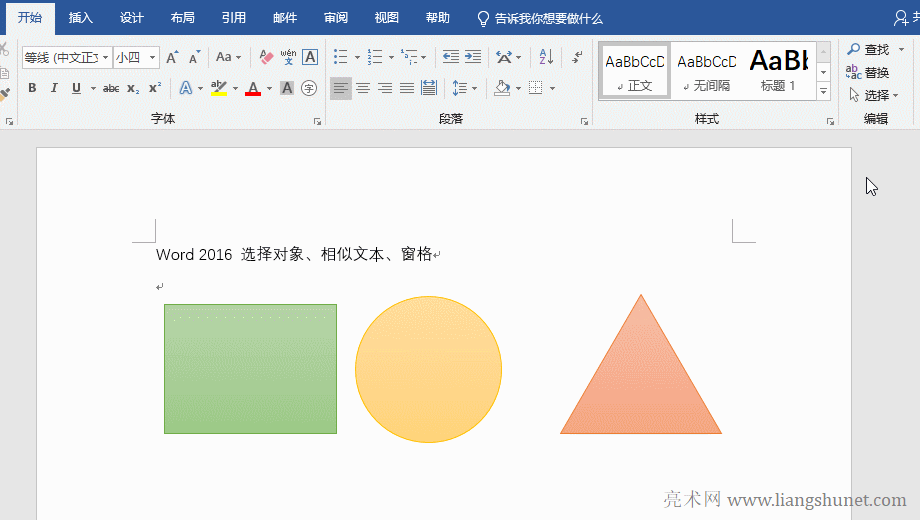Open styles pane launcher
920x520 pixels.
click(x=830, y=121)
